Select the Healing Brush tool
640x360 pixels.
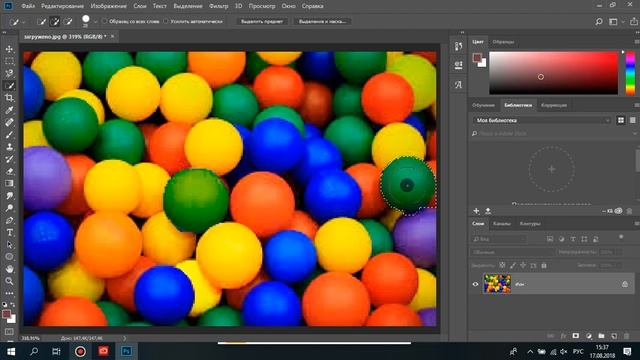9,122
